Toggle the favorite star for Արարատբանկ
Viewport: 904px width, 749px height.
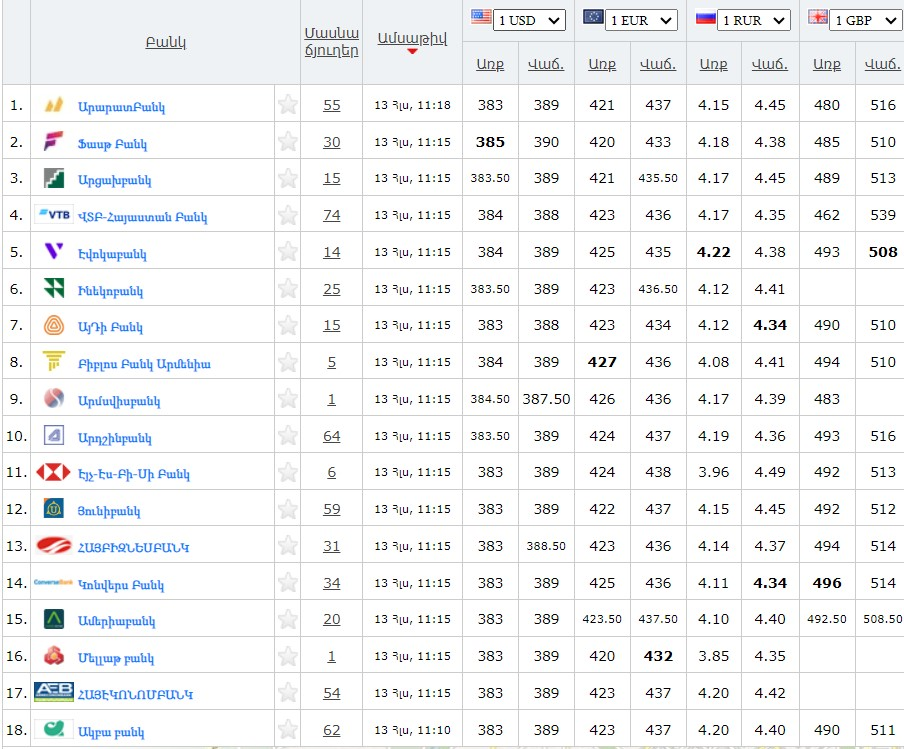point(288,105)
